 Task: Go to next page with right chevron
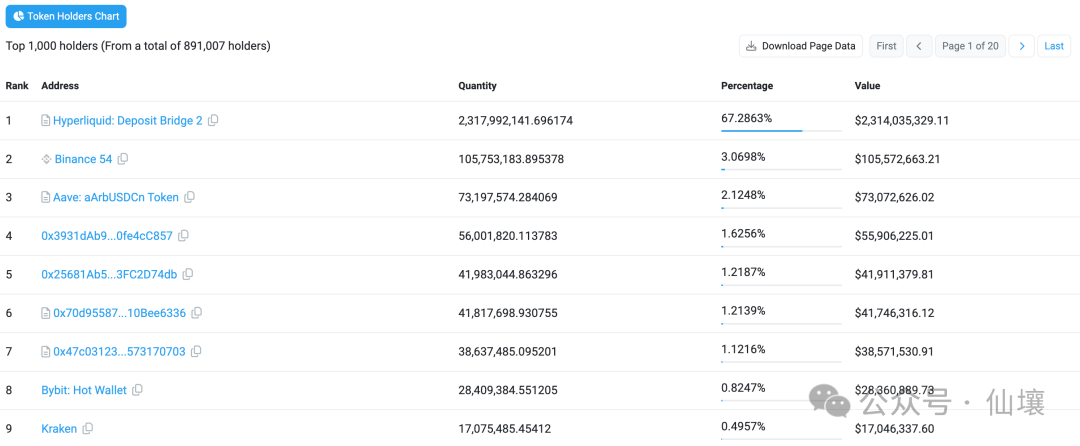pyautogui.click(x=1021, y=46)
